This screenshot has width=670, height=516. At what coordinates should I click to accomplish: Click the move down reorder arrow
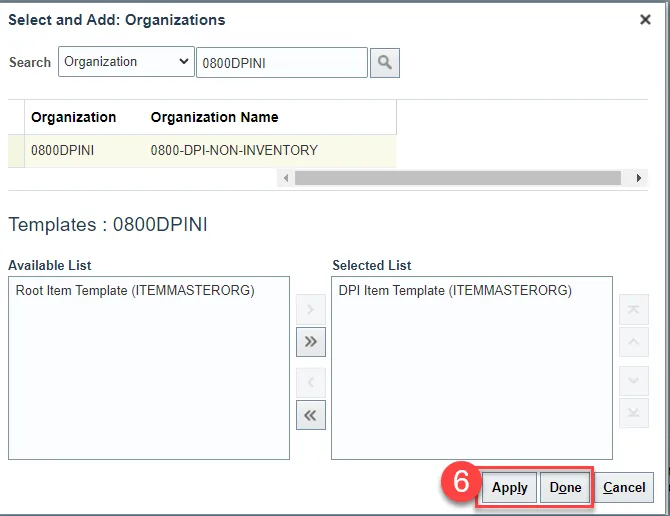click(x=633, y=380)
